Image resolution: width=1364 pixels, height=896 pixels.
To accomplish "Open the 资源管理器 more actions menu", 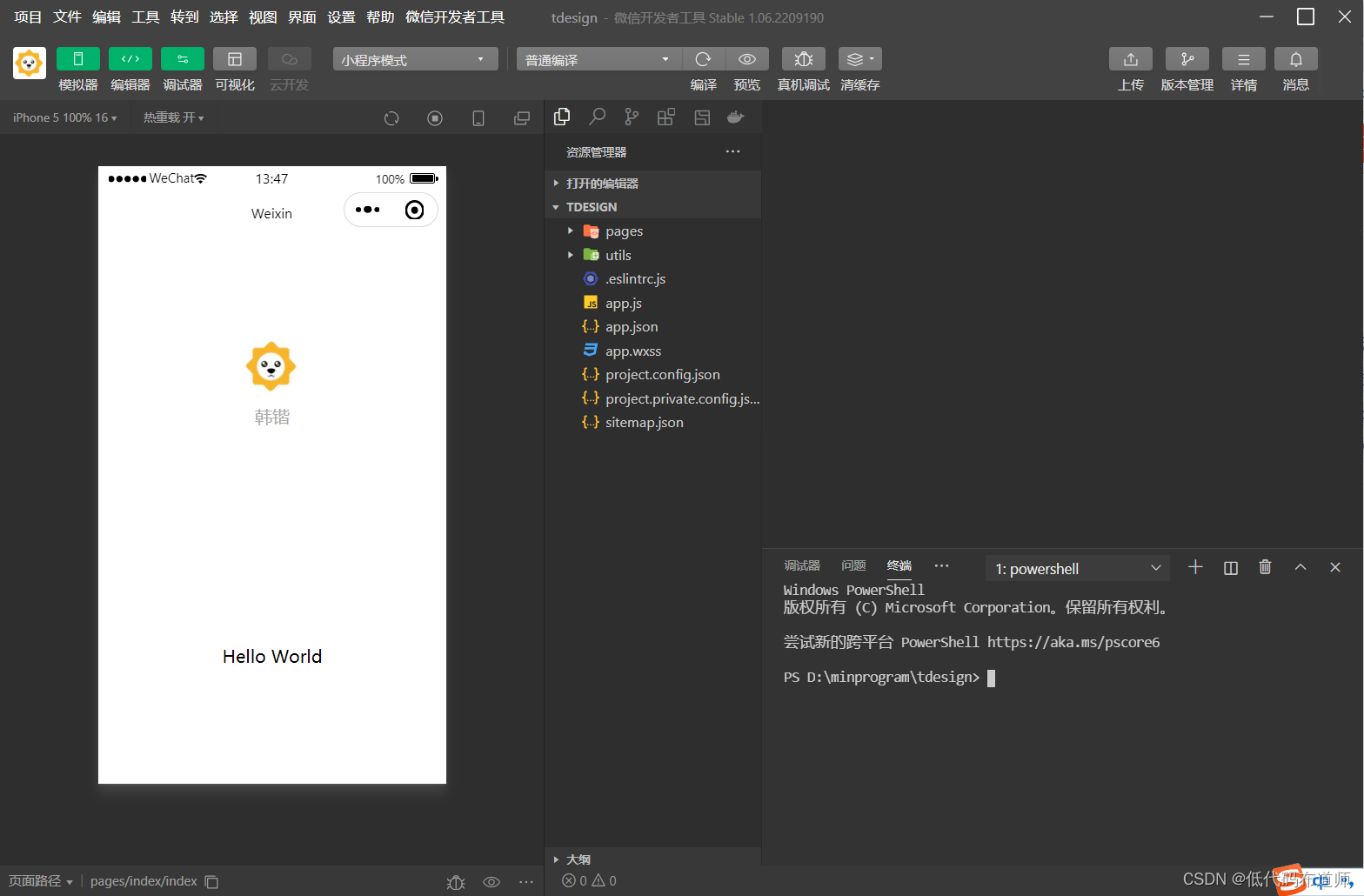I will [733, 151].
